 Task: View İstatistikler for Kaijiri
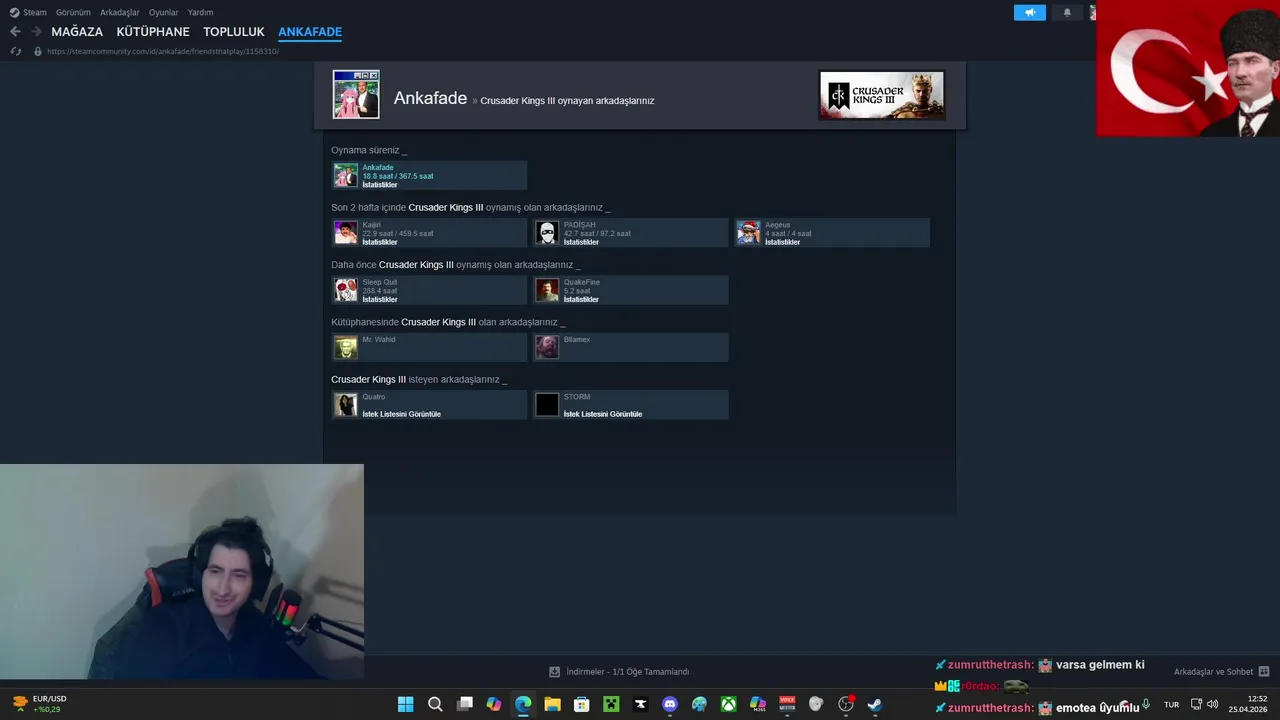pyautogui.click(x=380, y=242)
